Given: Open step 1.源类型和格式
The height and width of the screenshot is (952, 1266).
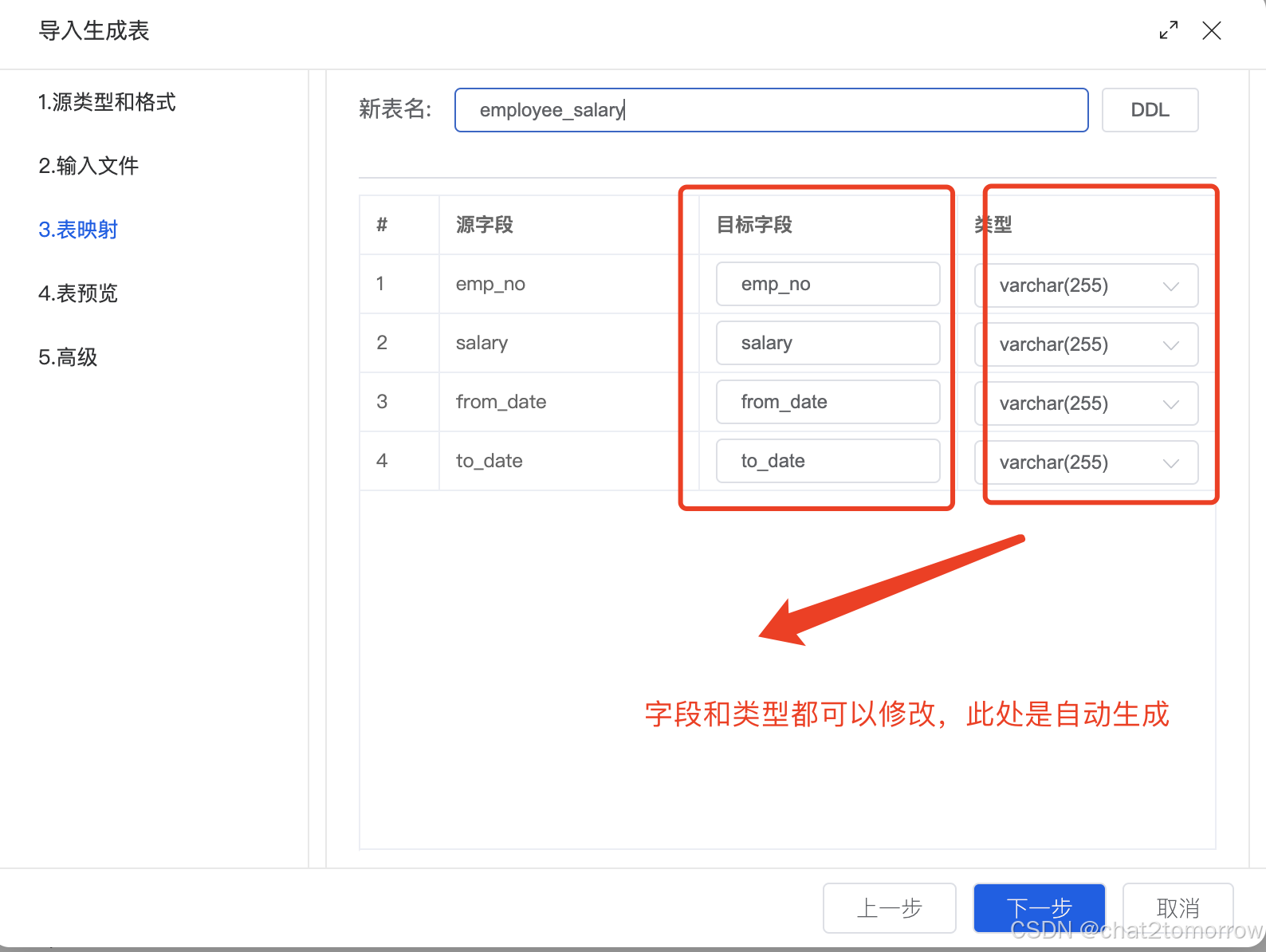Looking at the screenshot, I should pos(107,102).
